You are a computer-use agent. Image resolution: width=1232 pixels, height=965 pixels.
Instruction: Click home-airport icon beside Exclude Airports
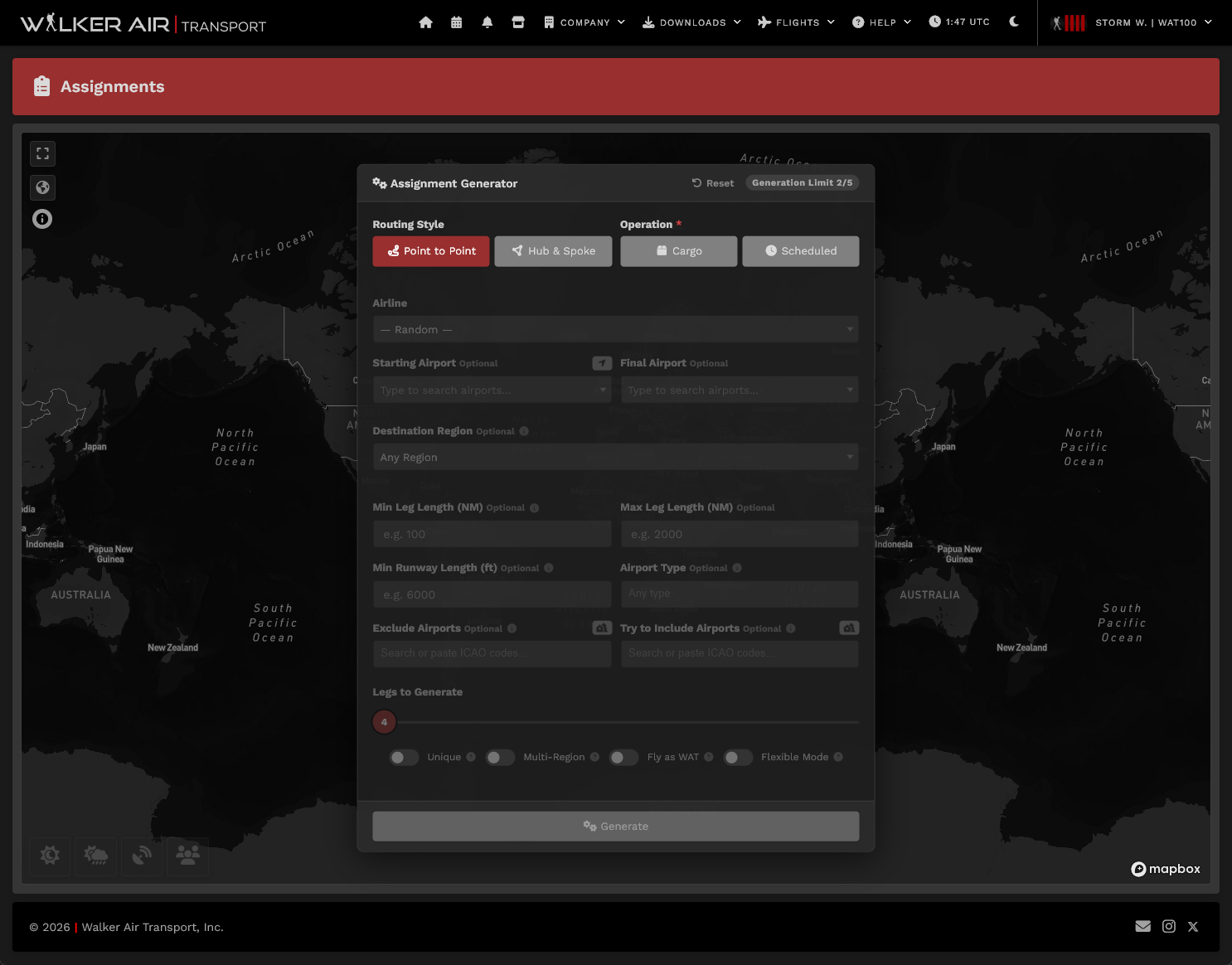tap(603, 628)
